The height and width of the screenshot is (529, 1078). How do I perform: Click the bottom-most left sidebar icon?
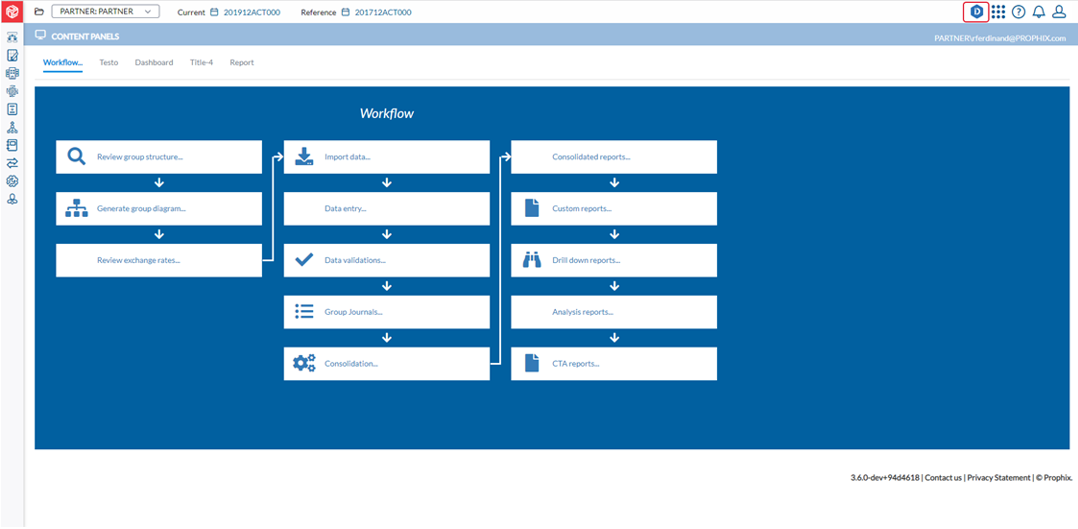tap(12, 199)
